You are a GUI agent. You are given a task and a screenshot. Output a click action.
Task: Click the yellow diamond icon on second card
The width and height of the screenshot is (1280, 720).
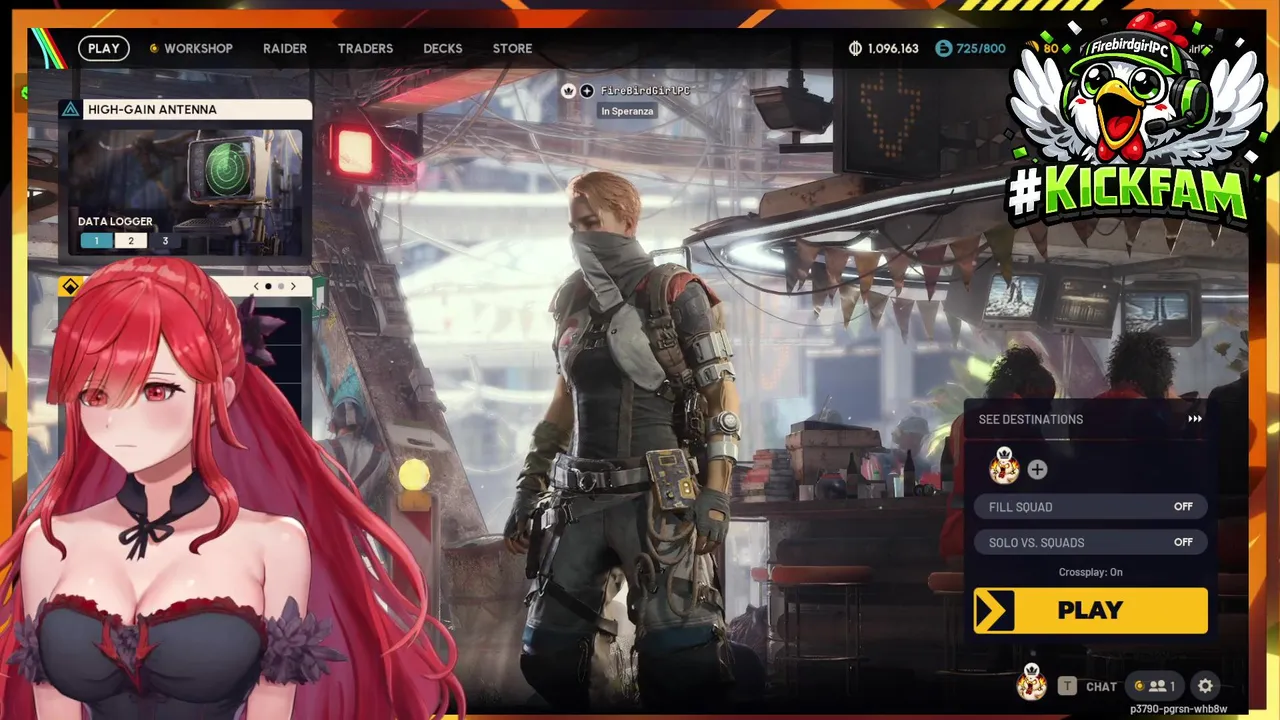[x=70, y=287]
